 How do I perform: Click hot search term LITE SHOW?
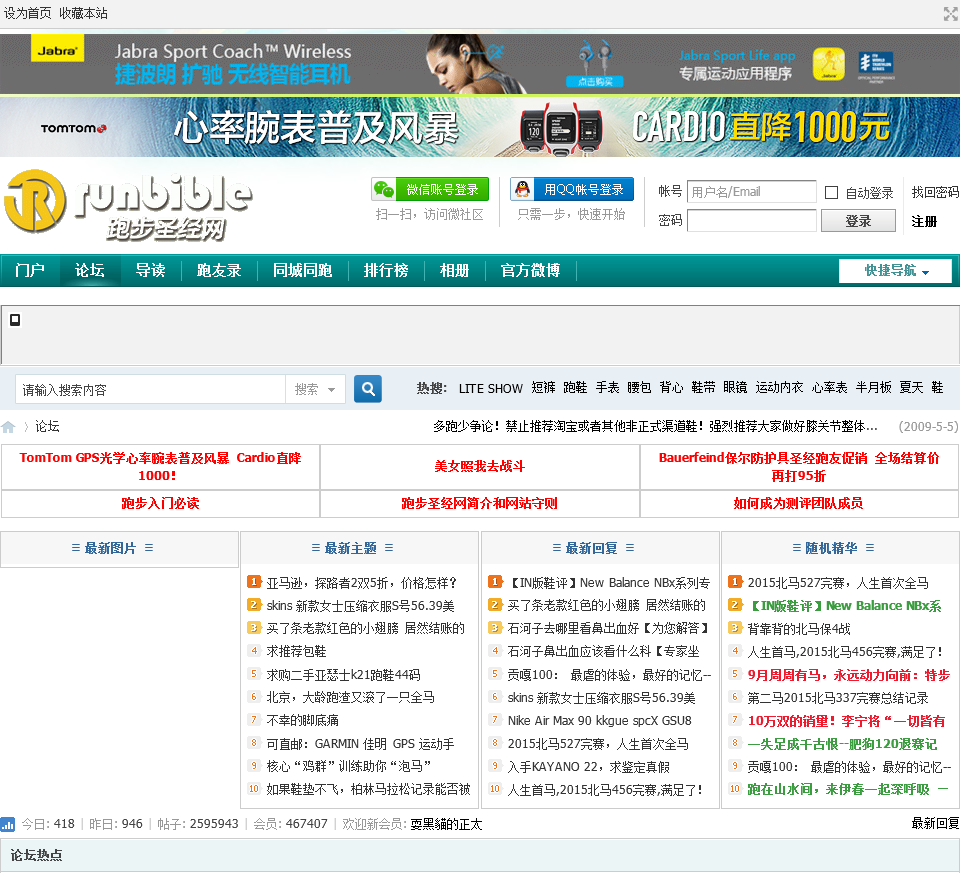(490, 388)
